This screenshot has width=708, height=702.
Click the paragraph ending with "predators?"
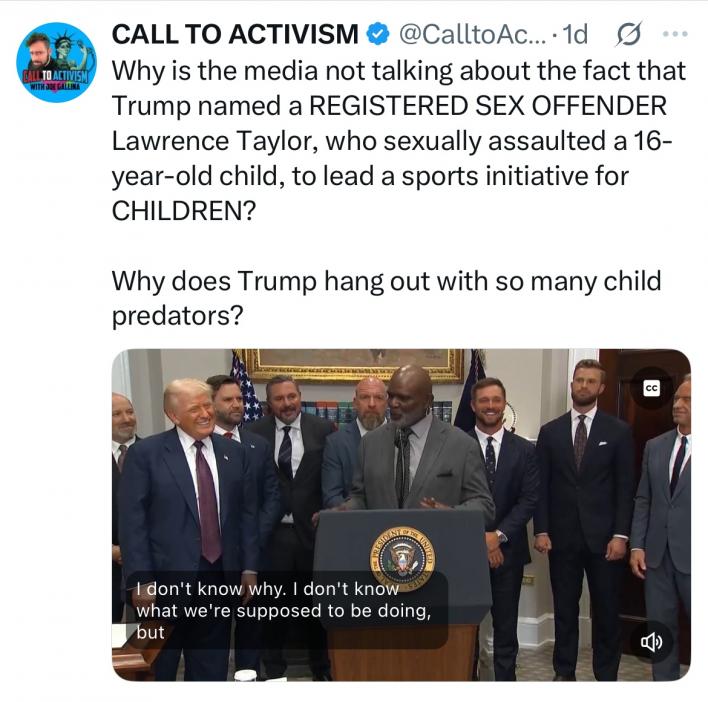[x=387, y=298]
